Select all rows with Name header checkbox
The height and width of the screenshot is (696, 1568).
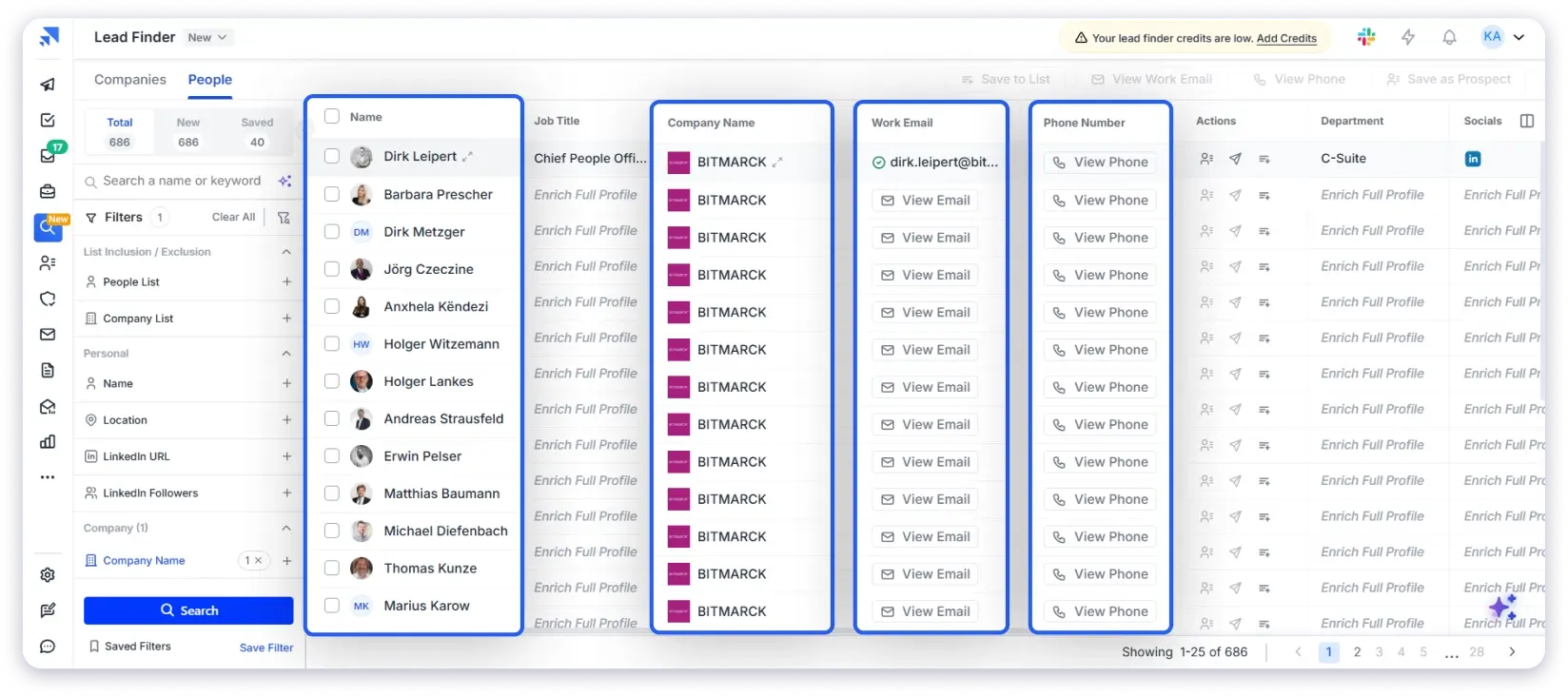[x=332, y=116]
